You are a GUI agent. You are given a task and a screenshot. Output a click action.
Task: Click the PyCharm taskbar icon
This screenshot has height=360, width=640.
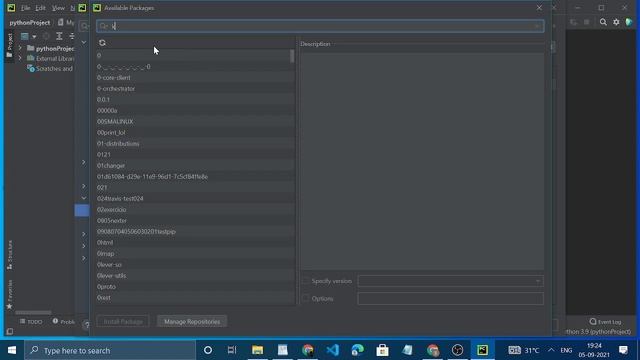tap(482, 350)
